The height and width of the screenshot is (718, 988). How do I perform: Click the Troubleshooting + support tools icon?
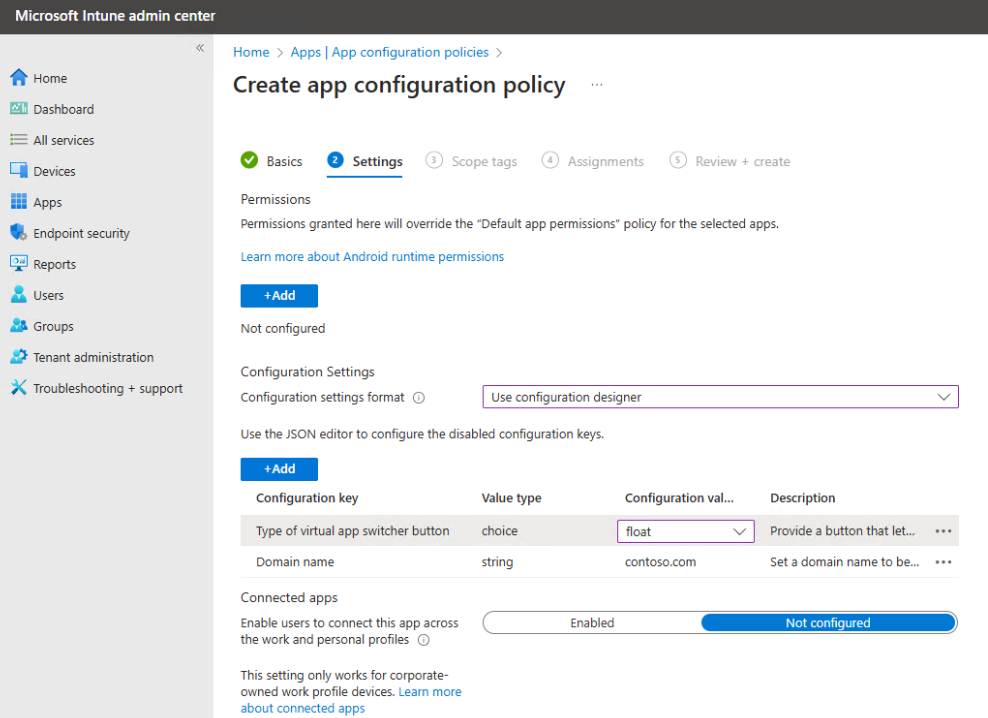19,388
